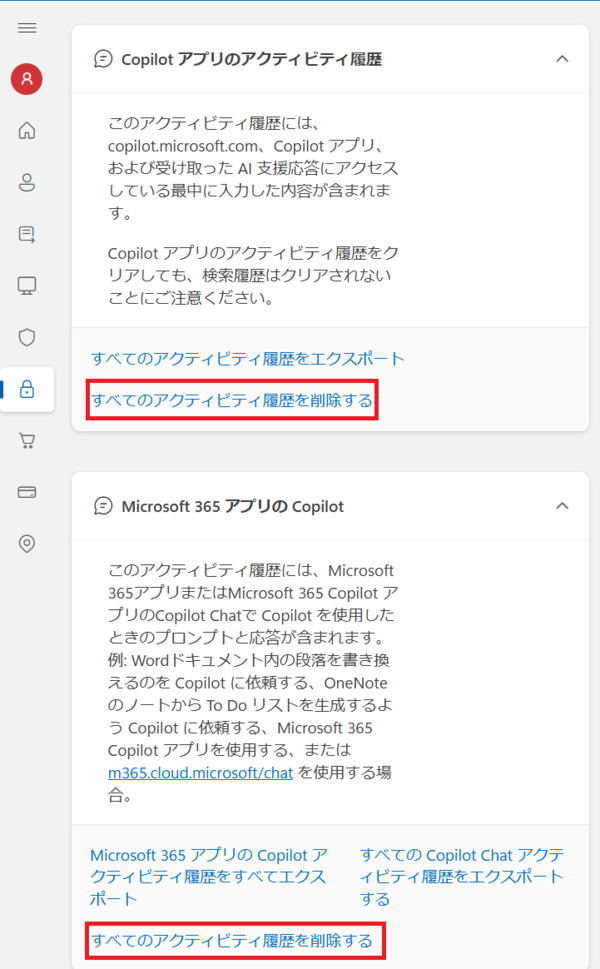Screen dimensions: 600x969
Task: Open the subscriptions list icon in sidebar
Action: click(27, 234)
